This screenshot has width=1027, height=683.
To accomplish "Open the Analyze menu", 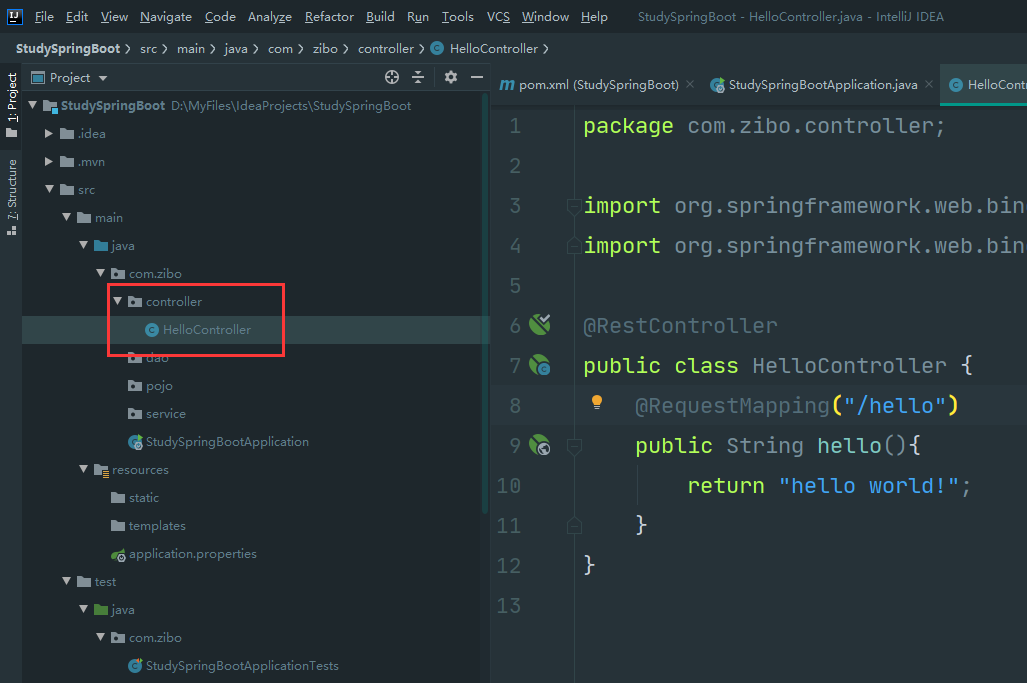I will (x=270, y=16).
